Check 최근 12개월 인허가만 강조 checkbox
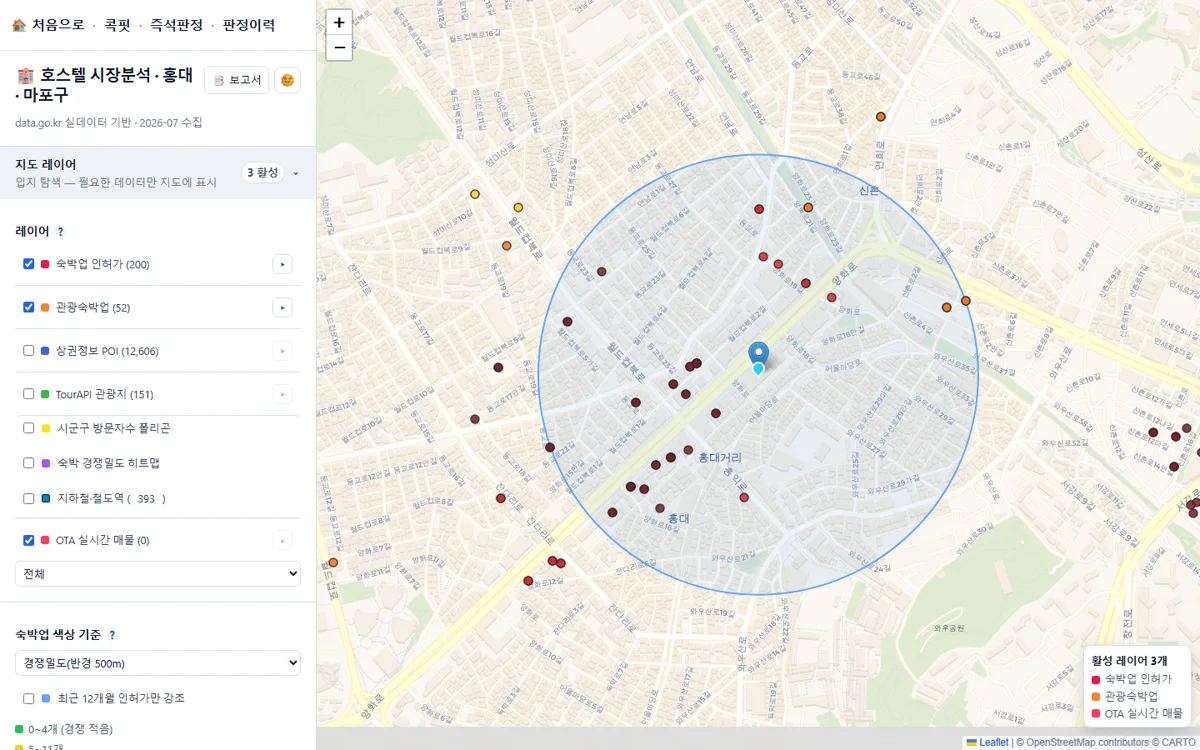 (29, 698)
